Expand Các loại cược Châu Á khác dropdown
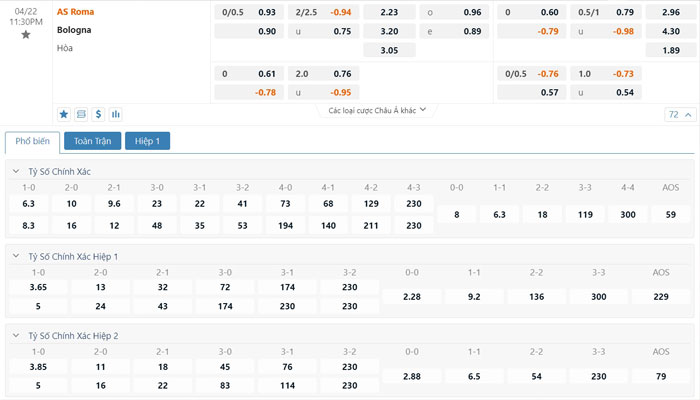Image resolution: width=700 pixels, height=400 pixels. point(377,110)
